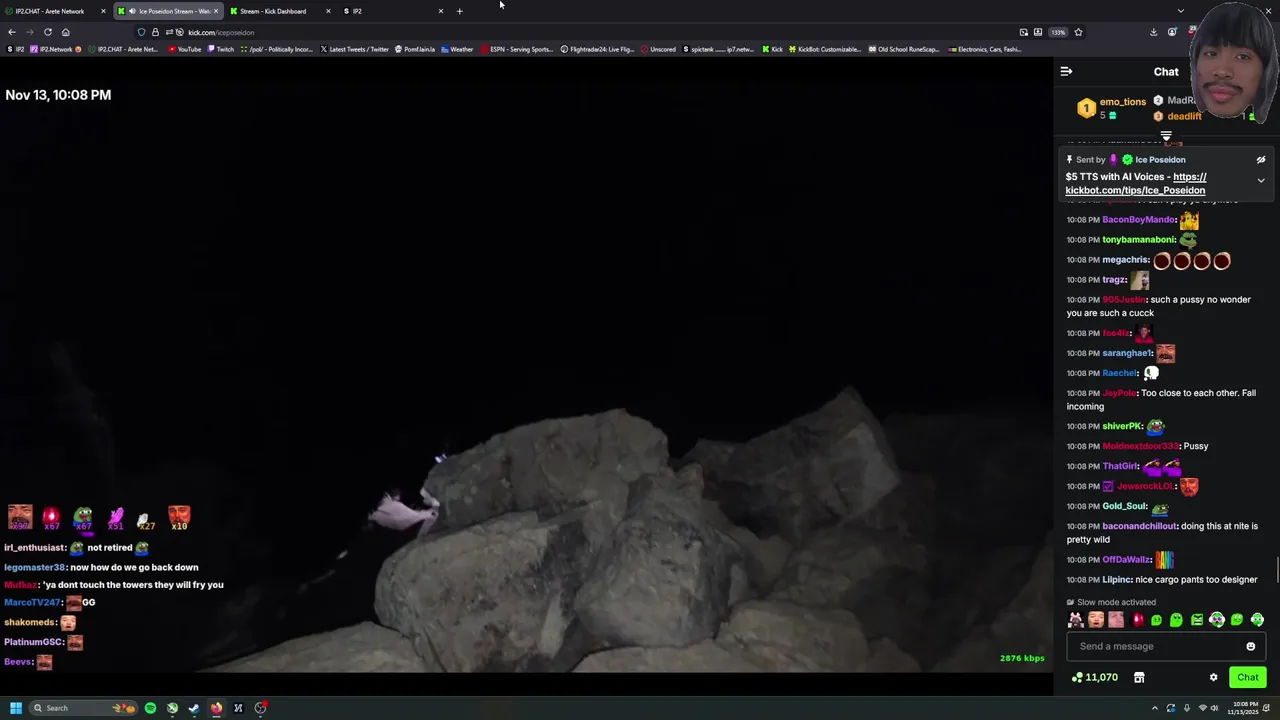Click username baconandchillout in chat
Viewport: 1280px width, 720px height.
tap(1139, 526)
